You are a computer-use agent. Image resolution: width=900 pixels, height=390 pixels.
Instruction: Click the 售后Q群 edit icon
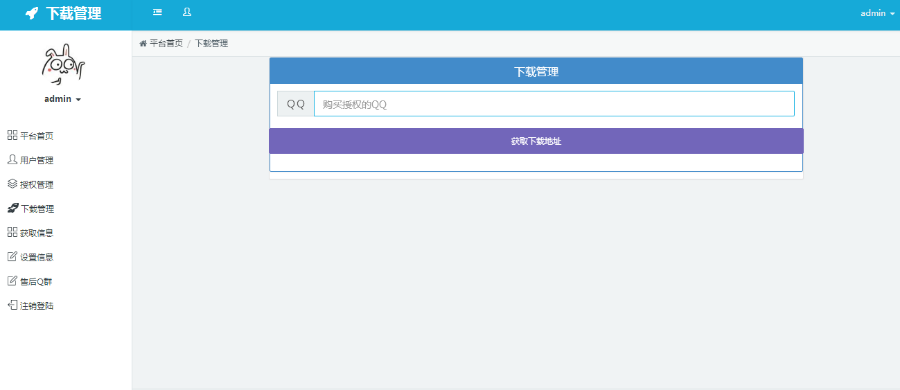click(12, 281)
